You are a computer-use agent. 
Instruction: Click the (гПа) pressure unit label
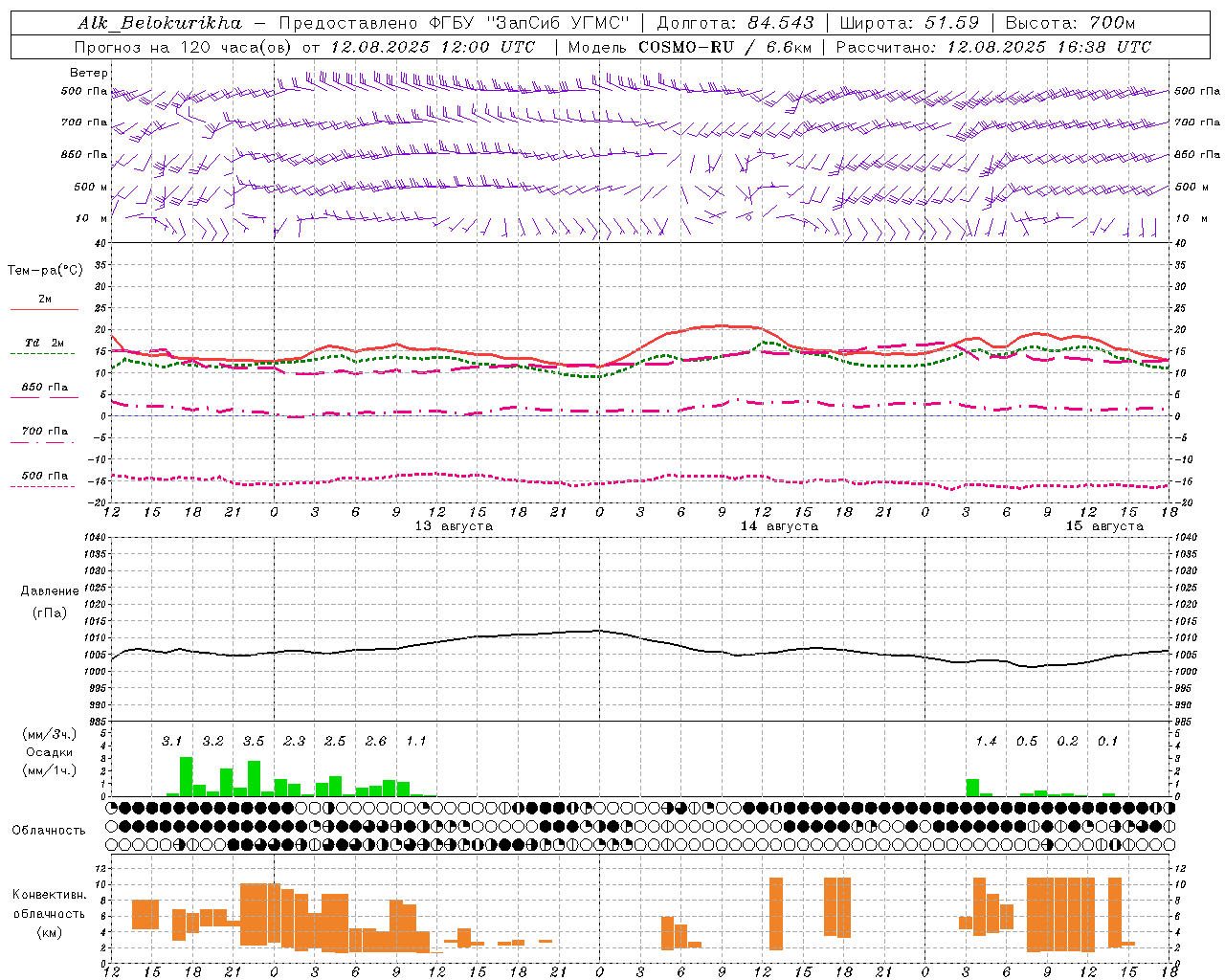click(x=50, y=613)
